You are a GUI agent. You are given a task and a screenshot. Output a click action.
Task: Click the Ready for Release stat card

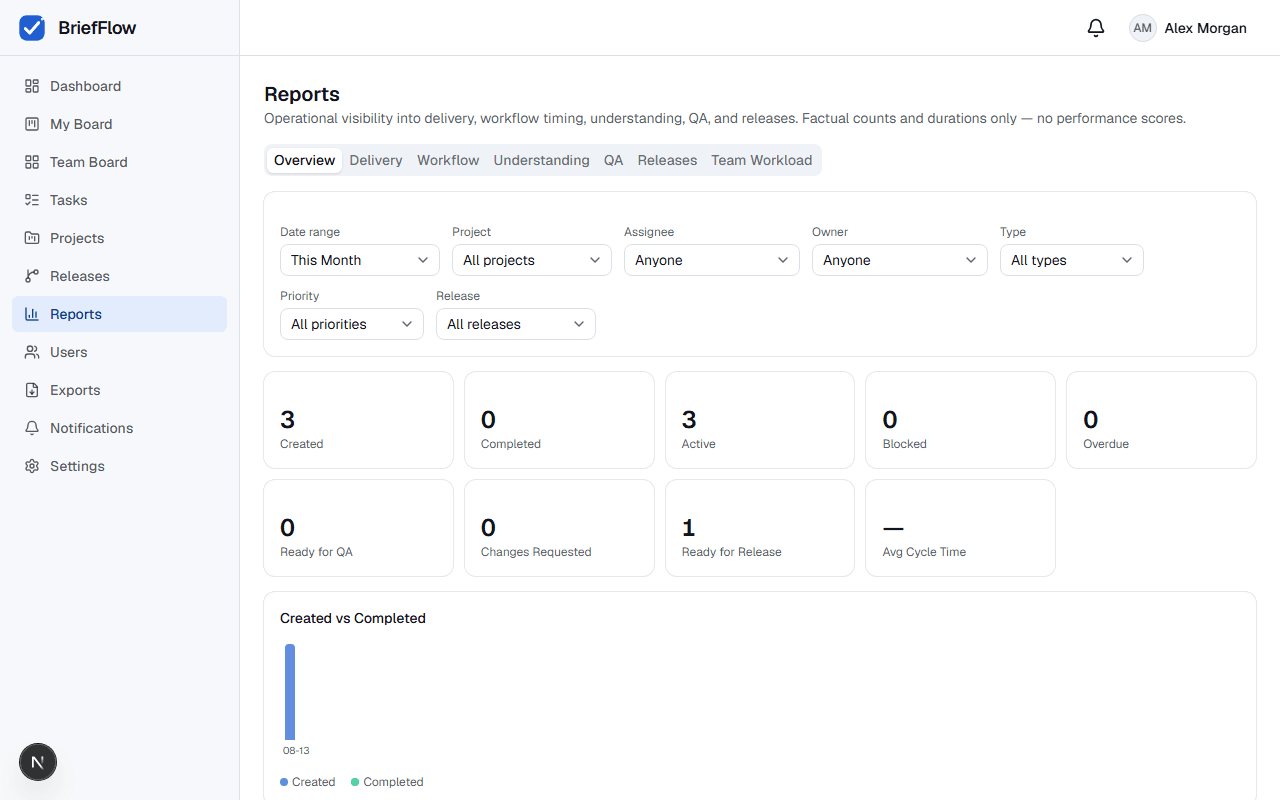760,528
